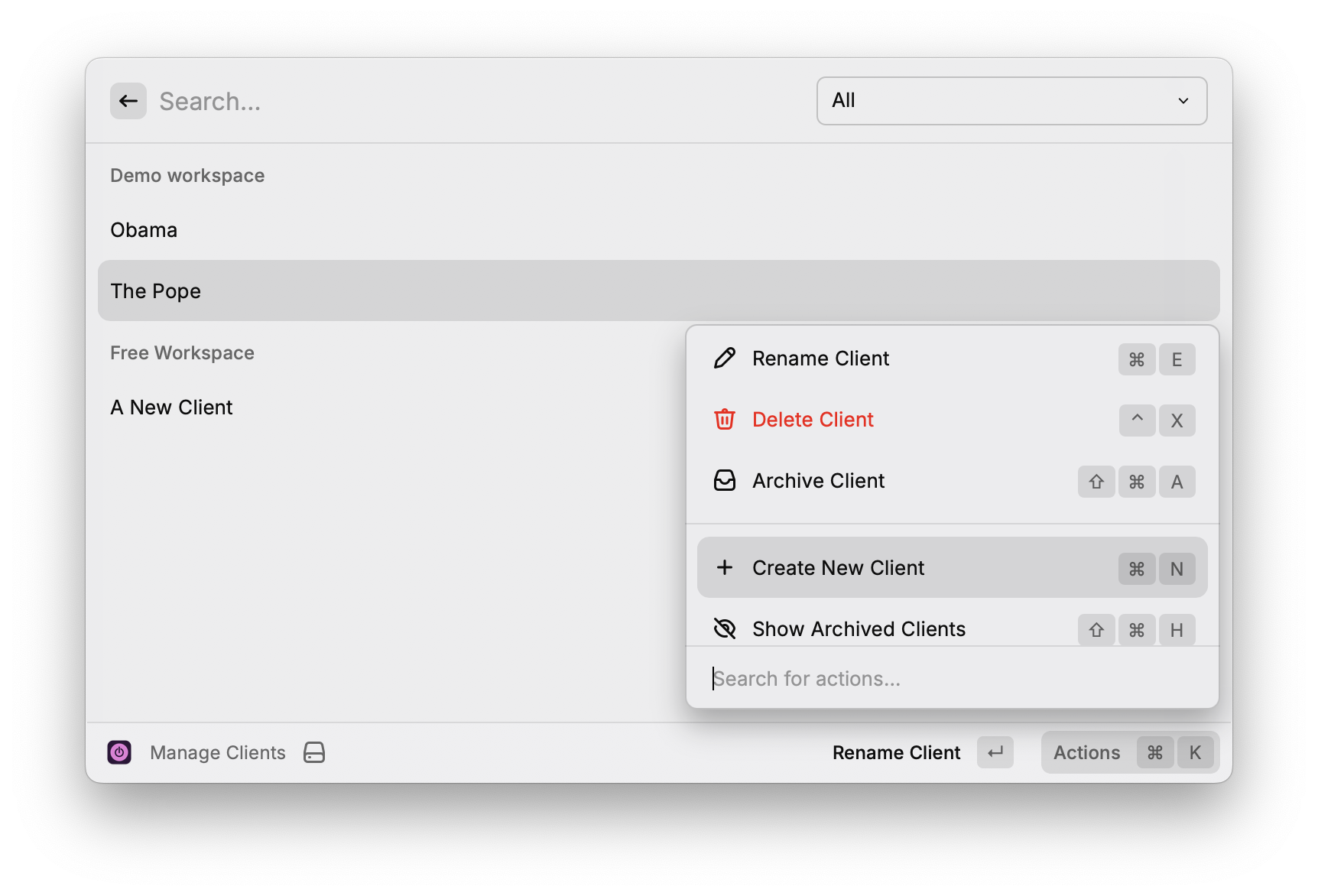Click the Actions button in footer
The image size is (1318, 896).
click(x=1130, y=752)
